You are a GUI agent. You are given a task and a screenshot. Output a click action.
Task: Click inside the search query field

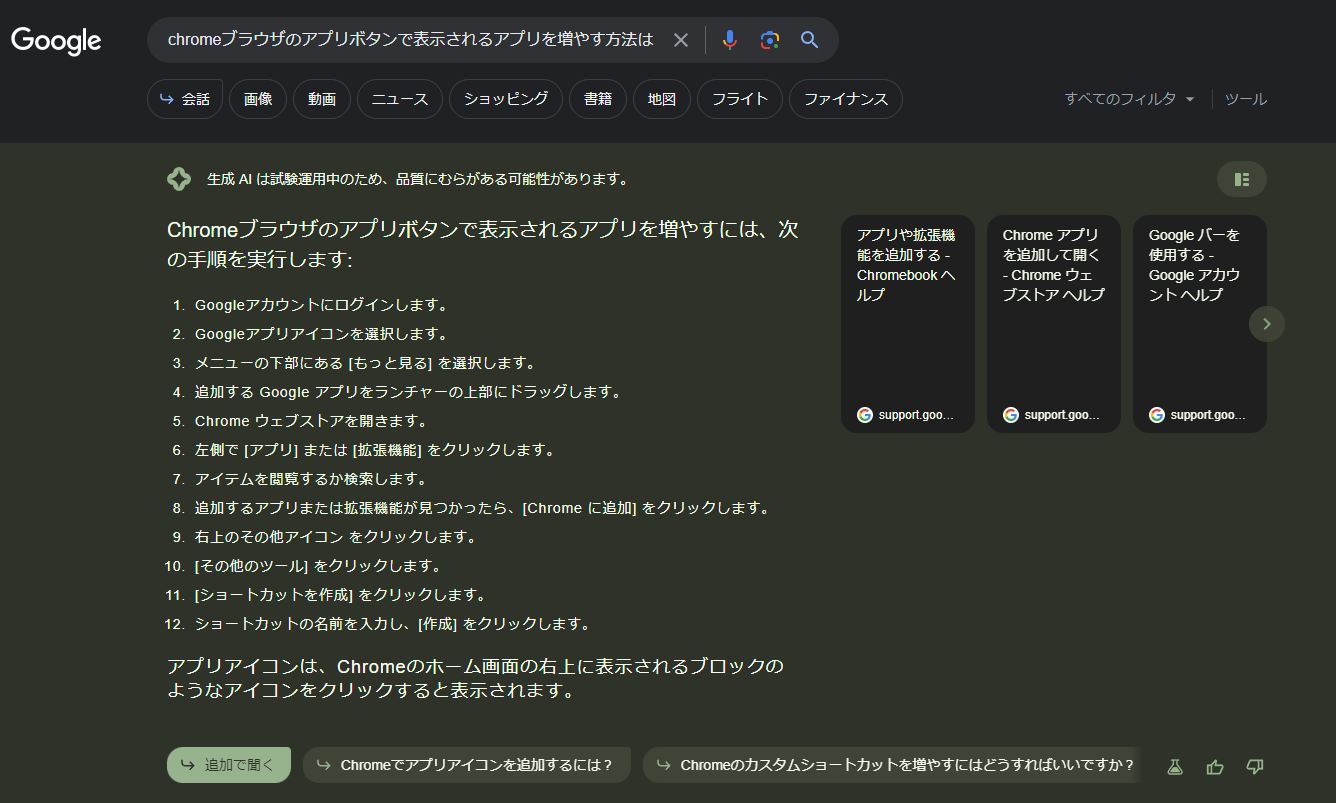(x=410, y=40)
